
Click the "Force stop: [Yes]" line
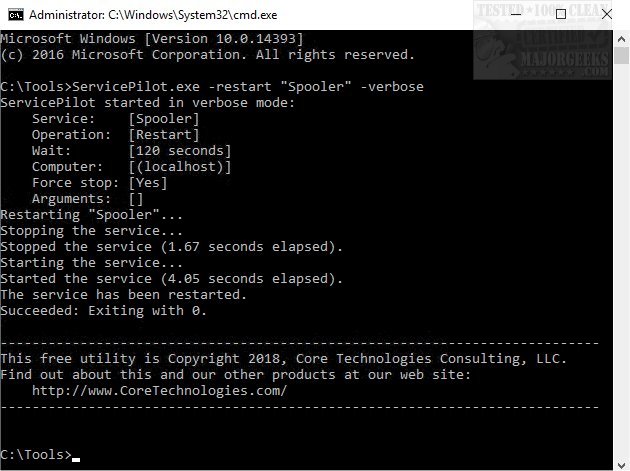[x=99, y=183]
